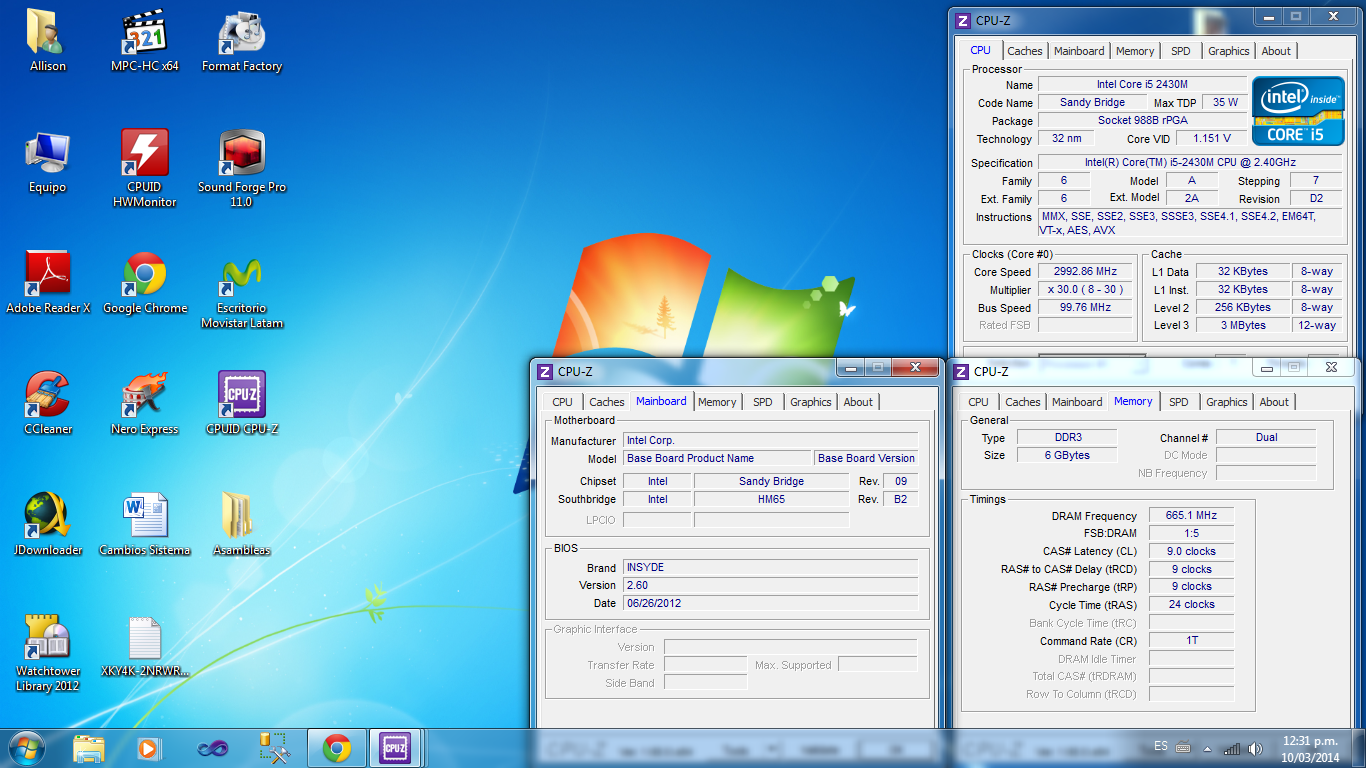Click the memory Size value '6 GBytes'
1366x768 pixels.
coord(1067,455)
